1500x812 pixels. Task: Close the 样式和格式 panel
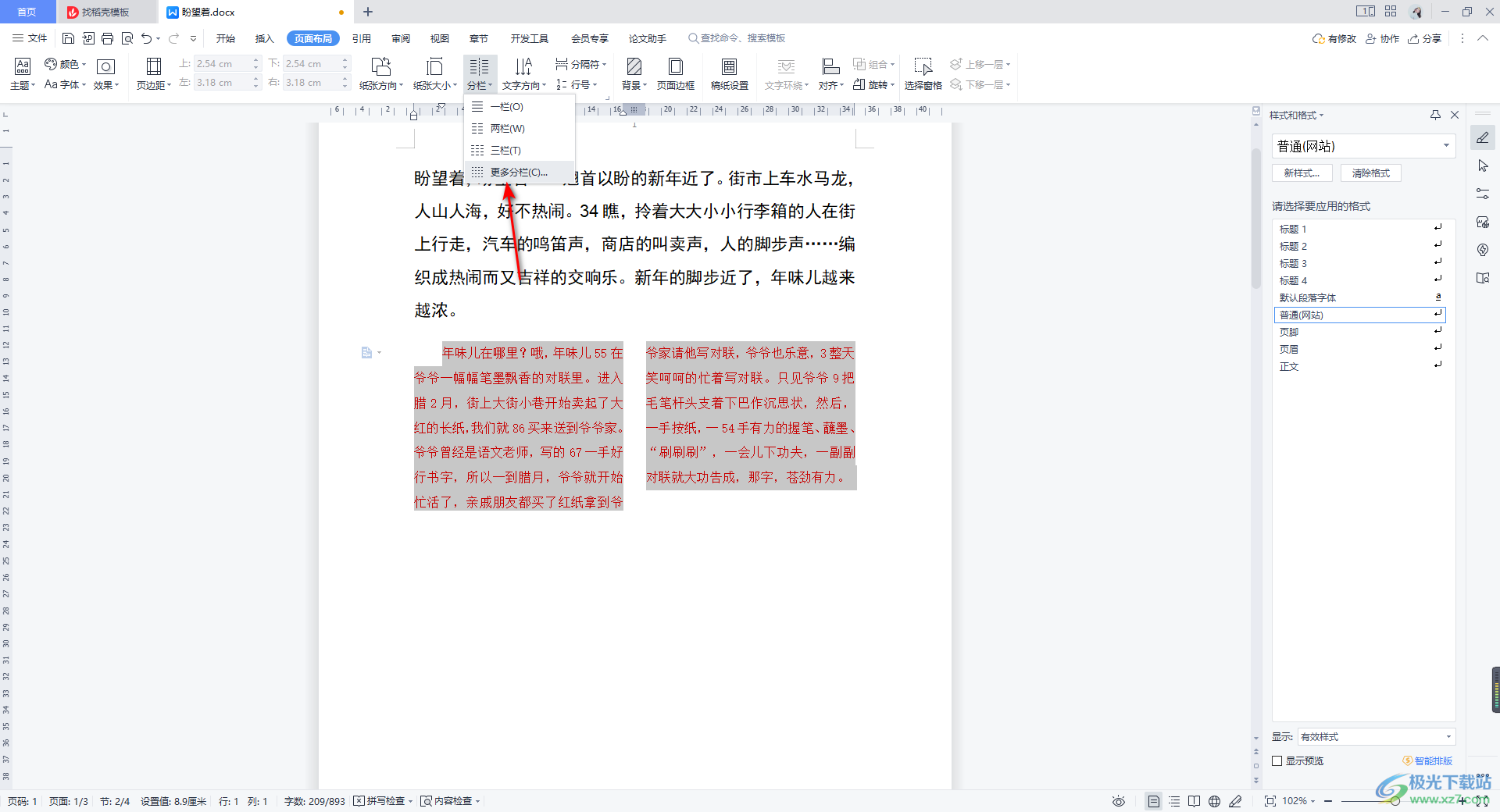(1455, 115)
